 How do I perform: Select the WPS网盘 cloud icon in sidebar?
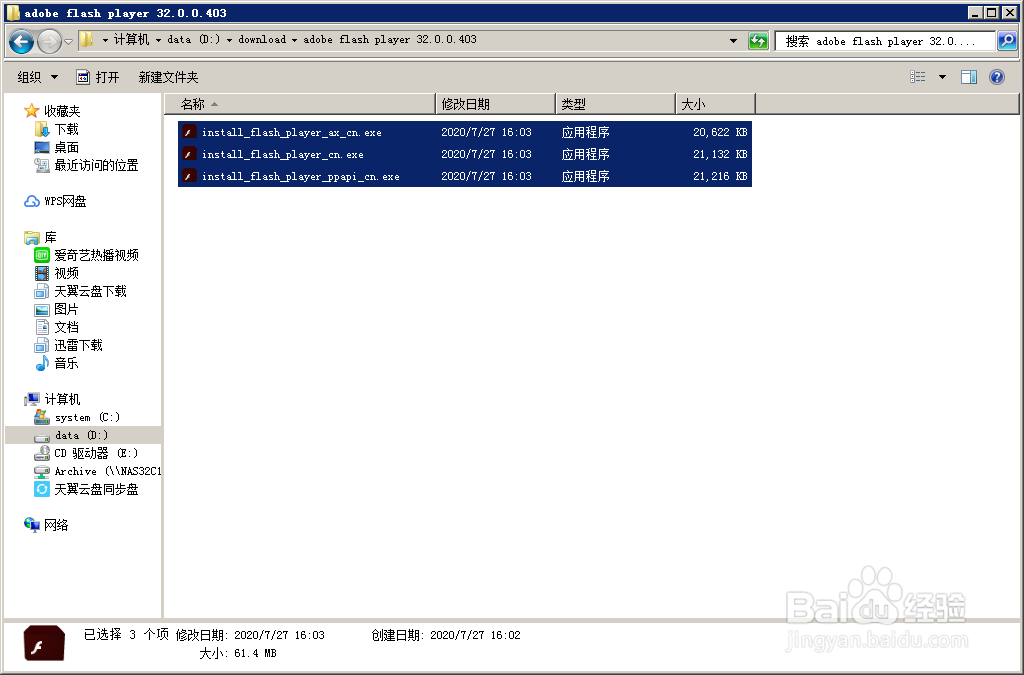(x=33, y=200)
